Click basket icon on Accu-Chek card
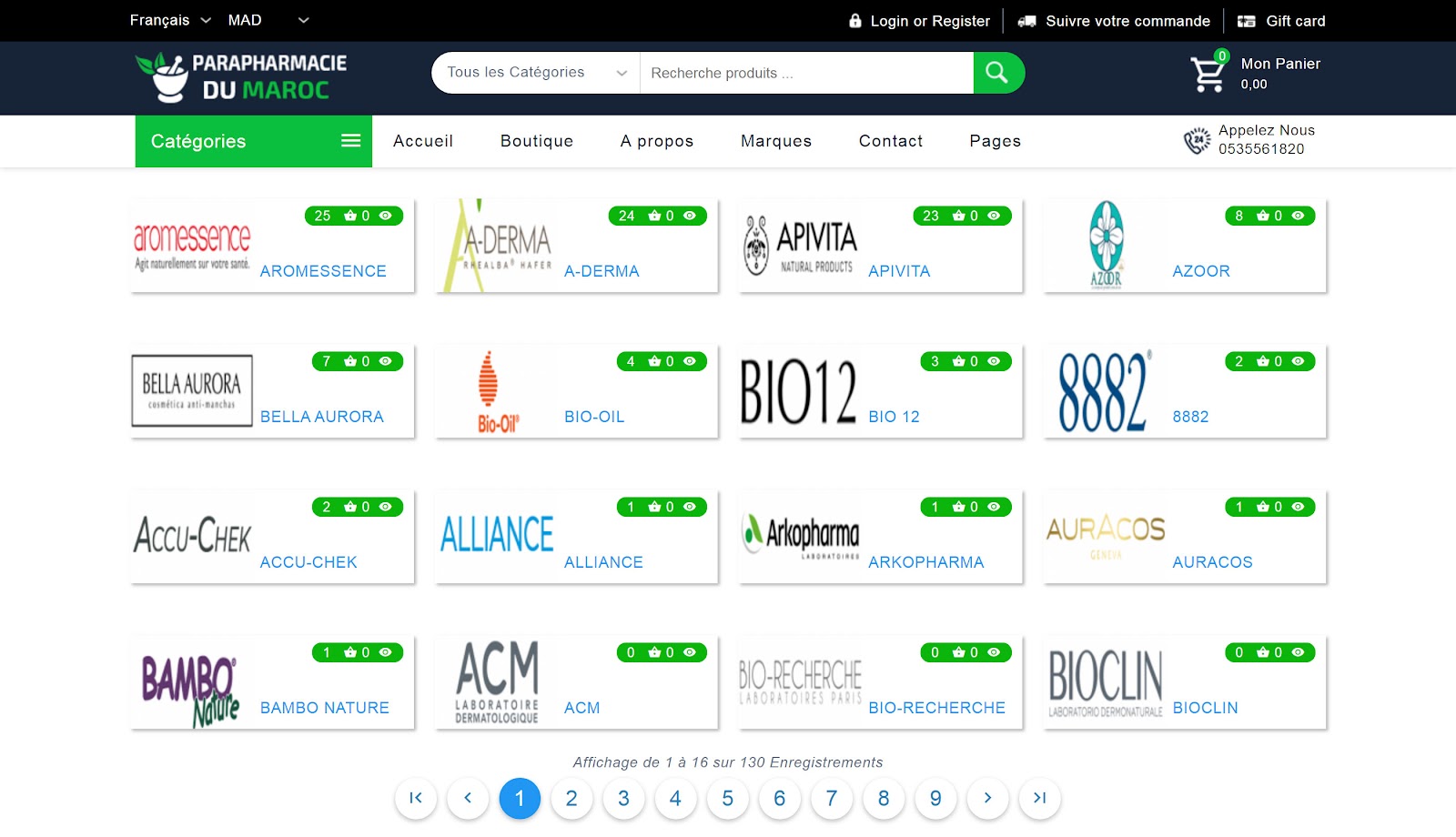This screenshot has height=837, width=1456. click(x=350, y=507)
